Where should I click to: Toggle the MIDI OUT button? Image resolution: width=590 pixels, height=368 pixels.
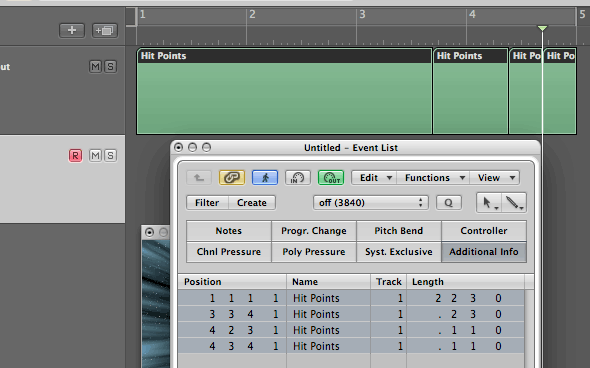(331, 178)
